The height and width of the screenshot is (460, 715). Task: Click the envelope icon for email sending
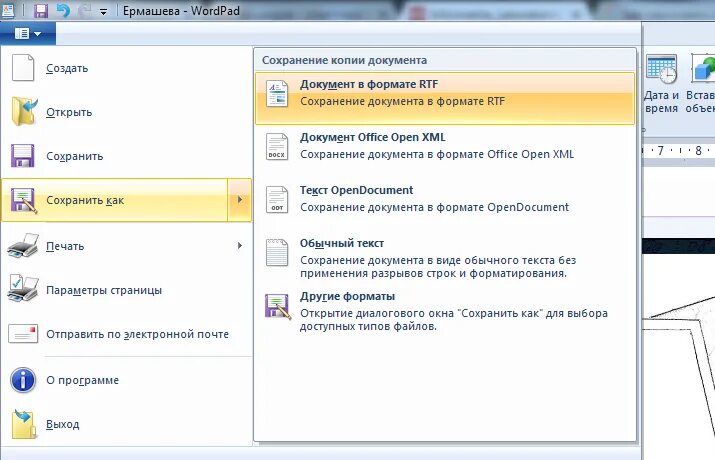click(x=23, y=334)
